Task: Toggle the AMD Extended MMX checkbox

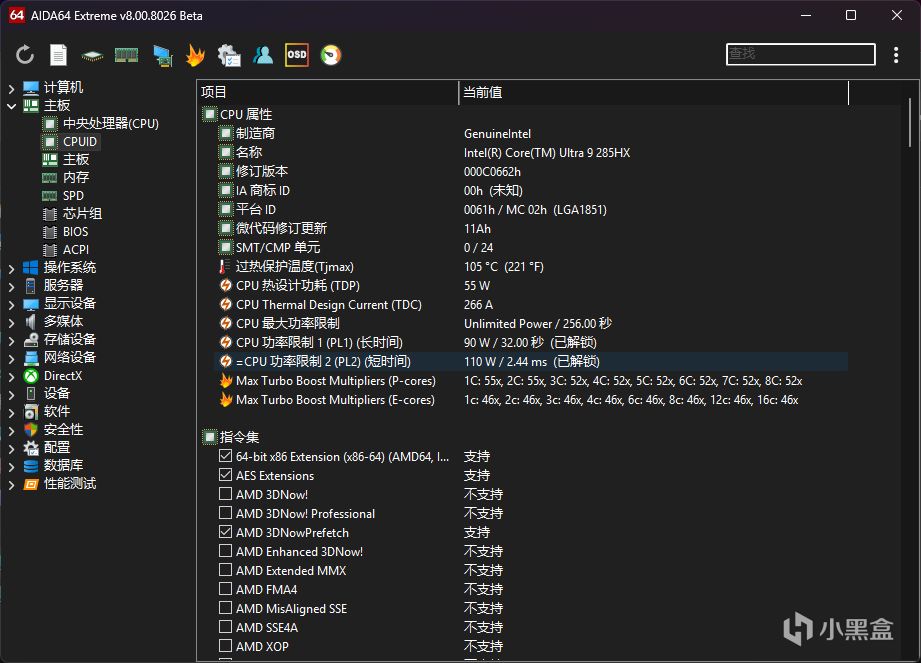Action: [x=225, y=570]
